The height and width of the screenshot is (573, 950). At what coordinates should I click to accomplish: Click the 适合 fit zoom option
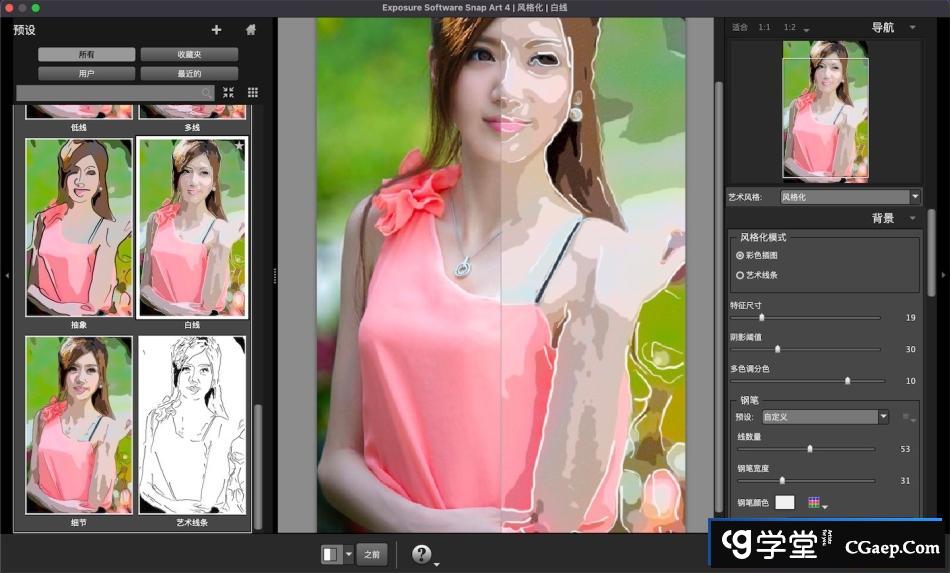pos(740,28)
